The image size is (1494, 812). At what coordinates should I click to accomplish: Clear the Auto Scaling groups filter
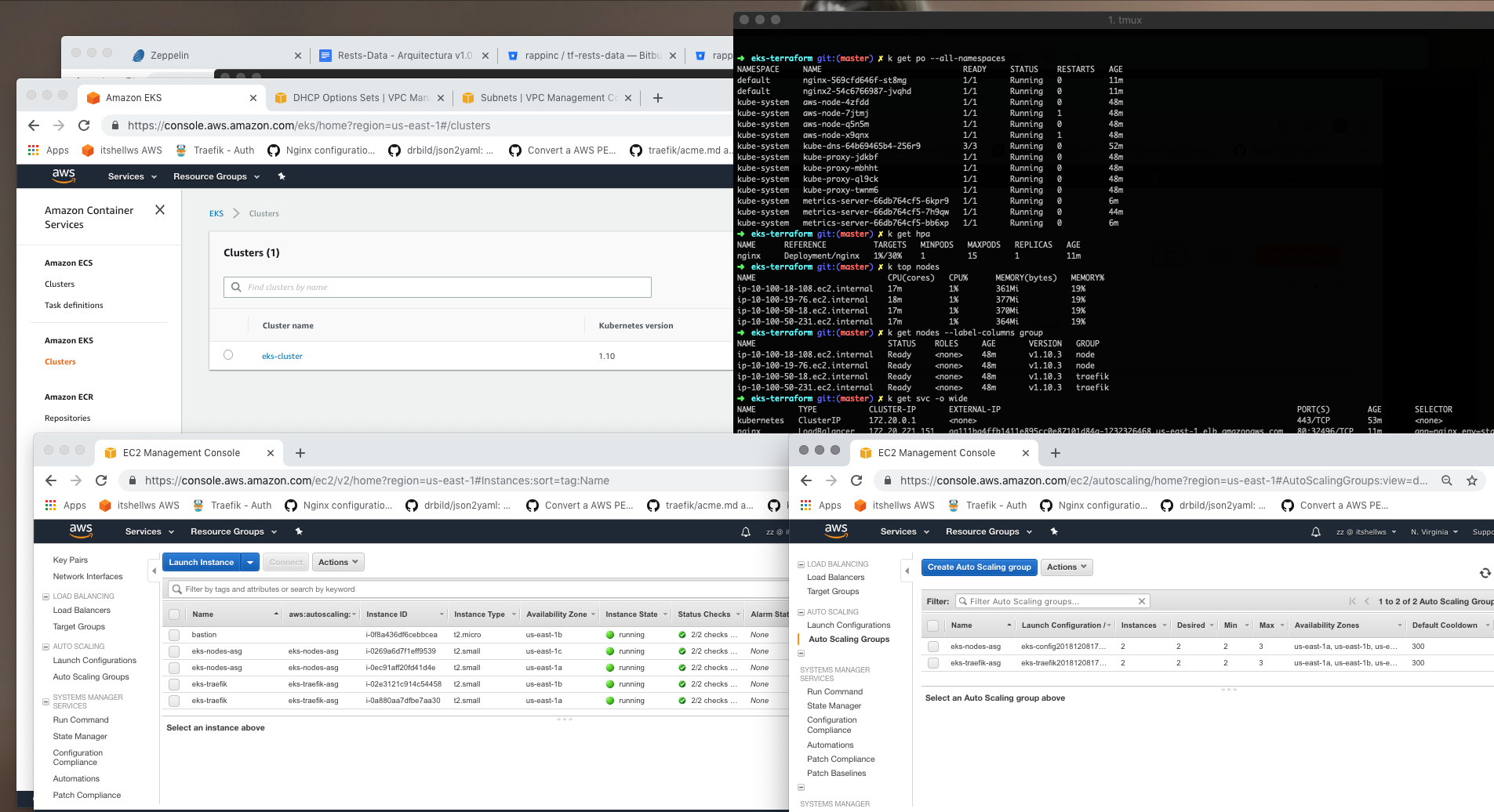coord(1142,601)
